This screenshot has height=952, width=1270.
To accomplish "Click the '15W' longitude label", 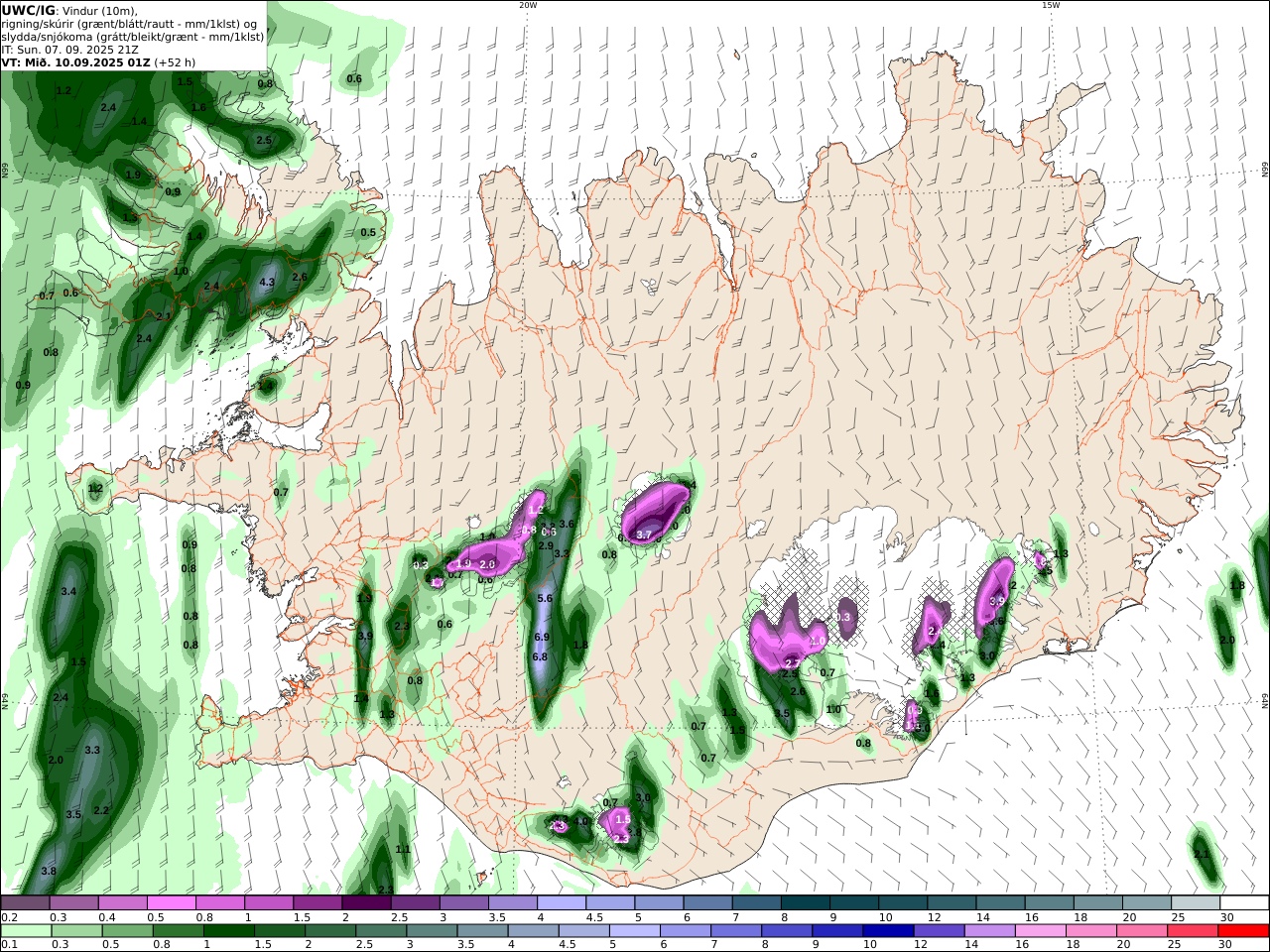I will point(1051,5).
